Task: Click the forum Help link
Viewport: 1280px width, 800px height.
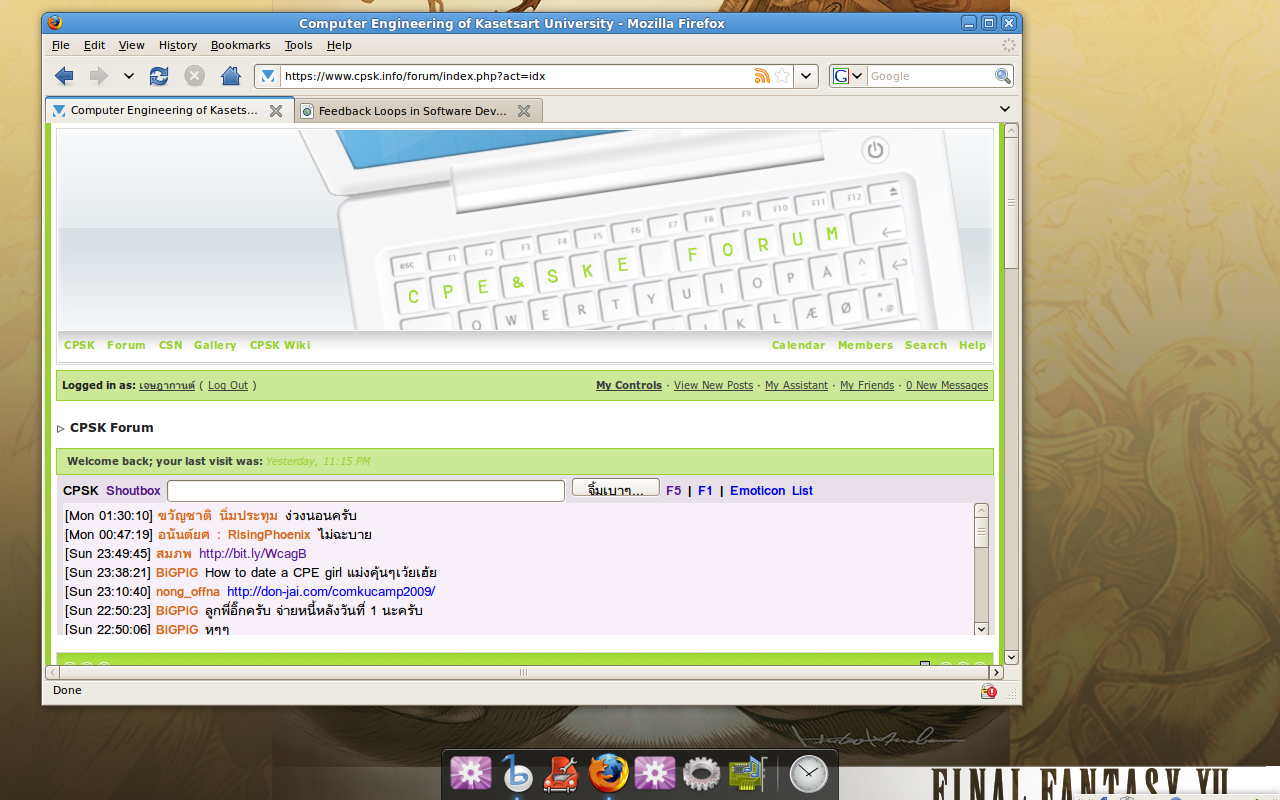Action: (x=972, y=345)
